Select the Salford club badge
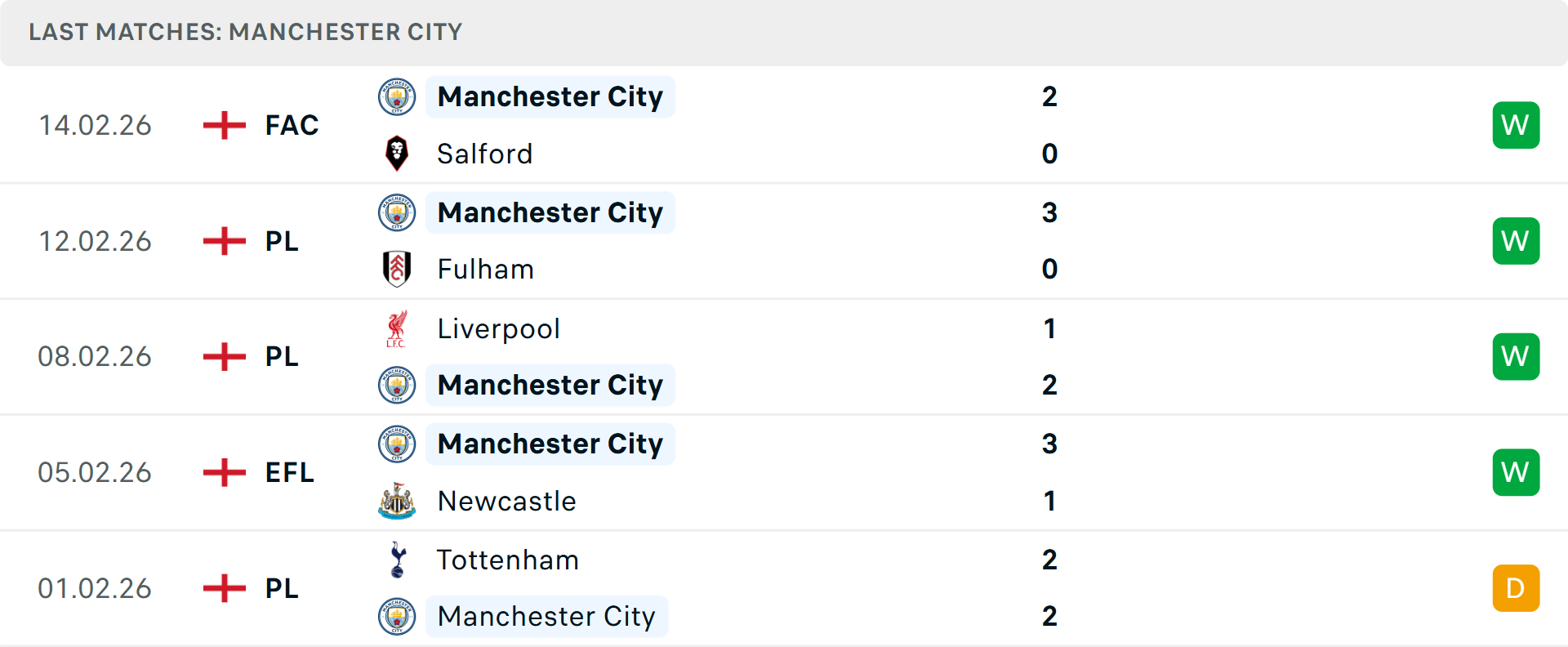Viewport: 1568px width, 647px height. pyautogui.click(x=397, y=154)
